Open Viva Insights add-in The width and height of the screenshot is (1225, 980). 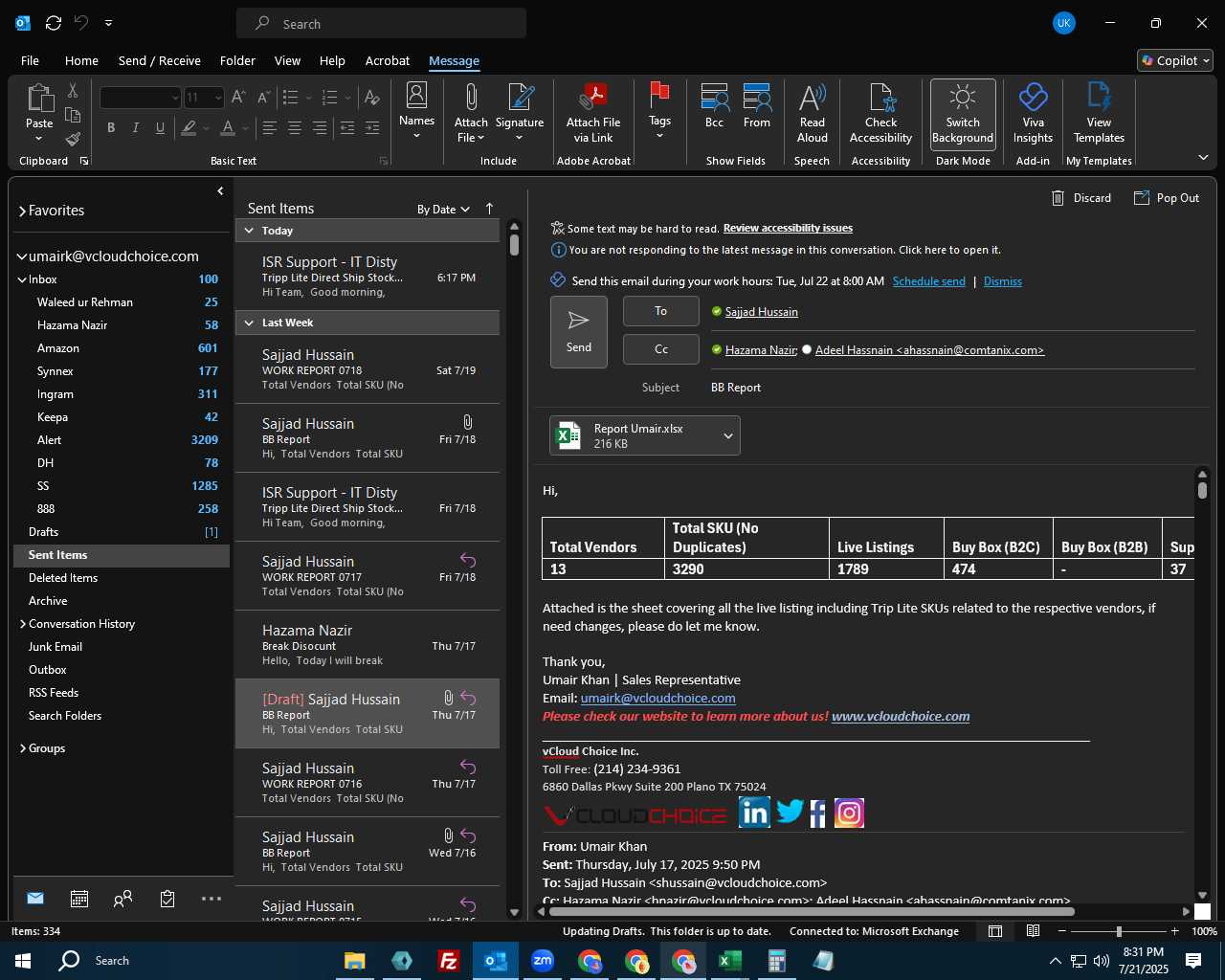[1033, 114]
